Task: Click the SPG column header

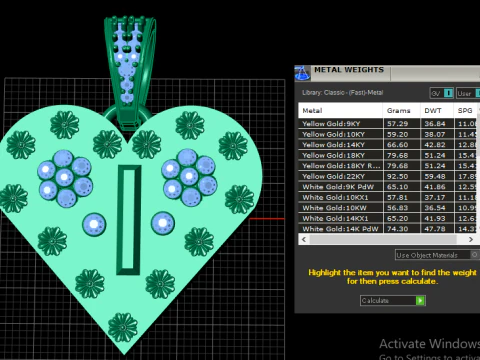Action: 465,110
